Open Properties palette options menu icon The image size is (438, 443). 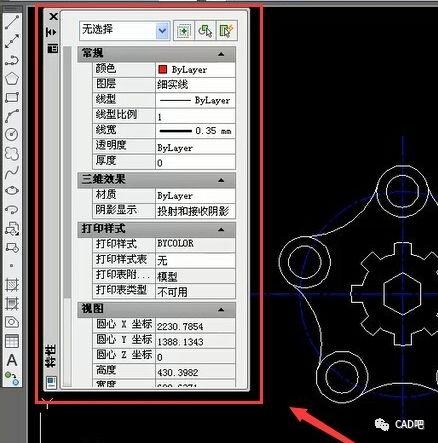pyautogui.click(x=52, y=49)
